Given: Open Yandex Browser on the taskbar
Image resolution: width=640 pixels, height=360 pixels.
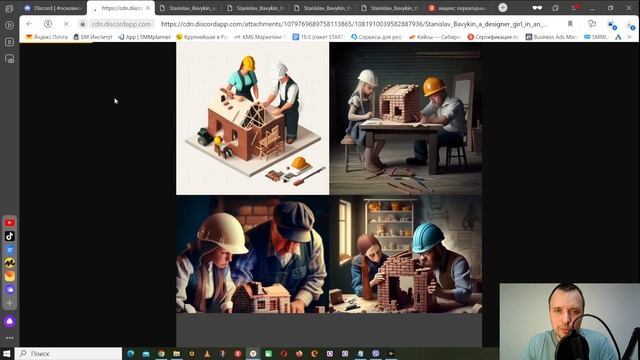Looking at the screenshot, I should (253, 353).
